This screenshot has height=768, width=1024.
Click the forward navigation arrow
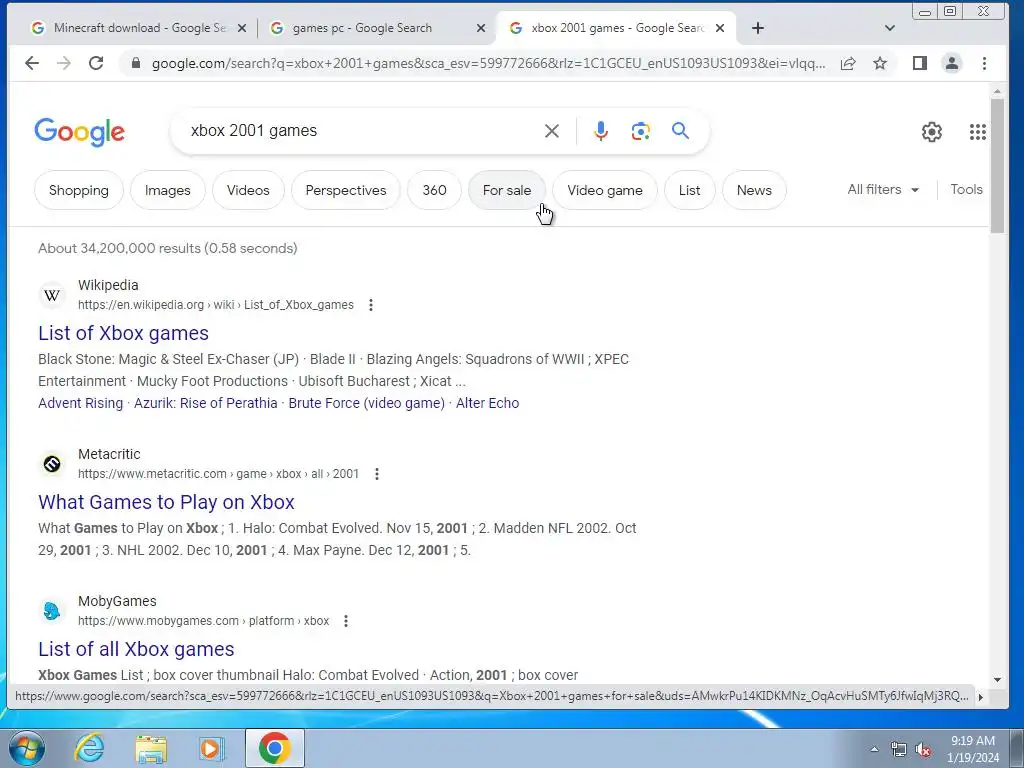(x=63, y=63)
